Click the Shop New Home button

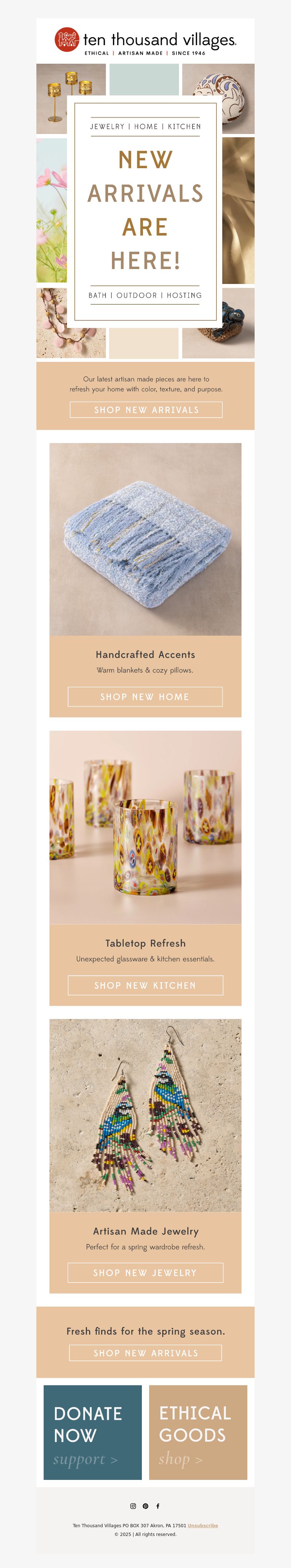click(145, 697)
